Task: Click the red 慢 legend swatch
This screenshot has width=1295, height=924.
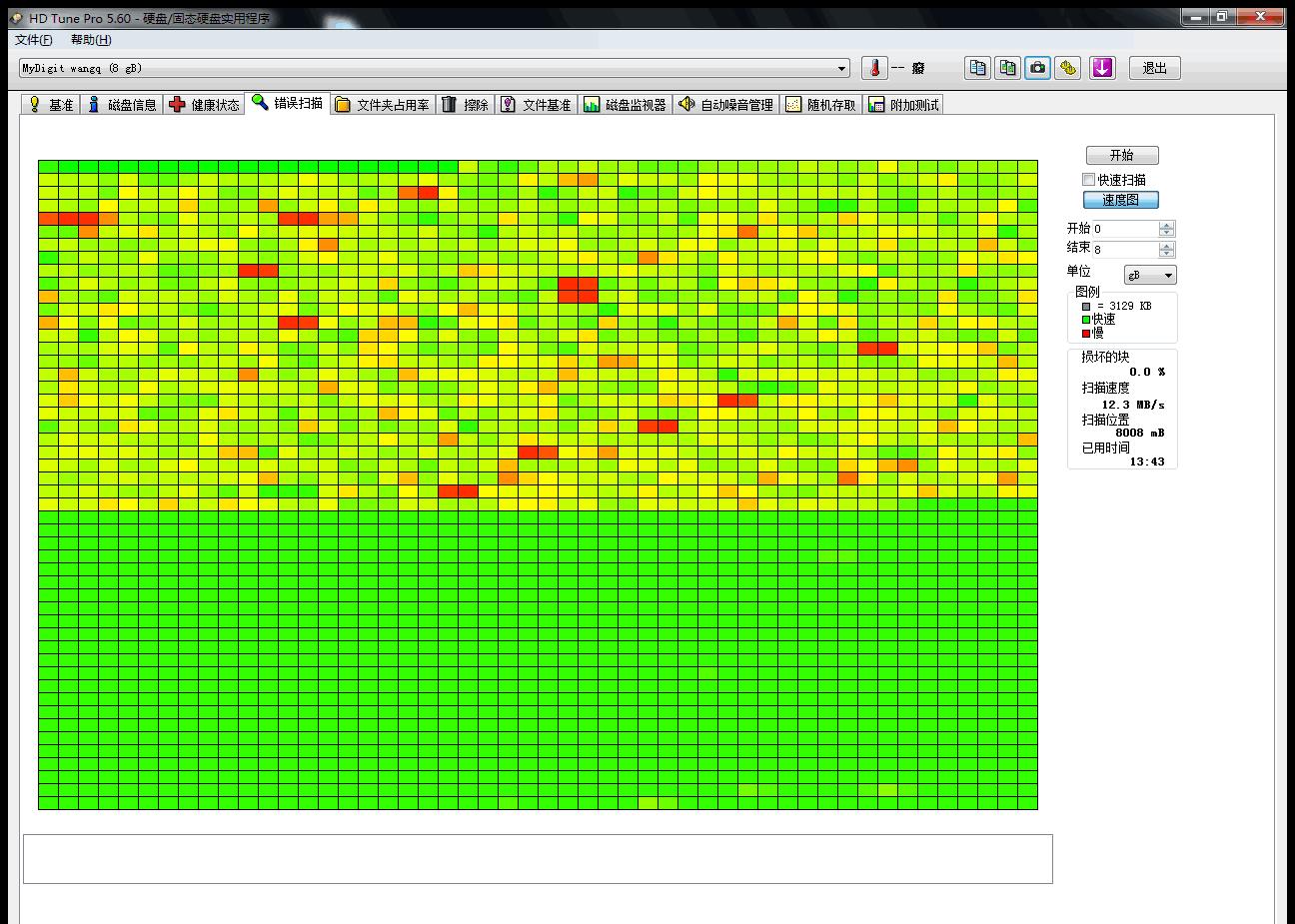Action: [x=1086, y=334]
